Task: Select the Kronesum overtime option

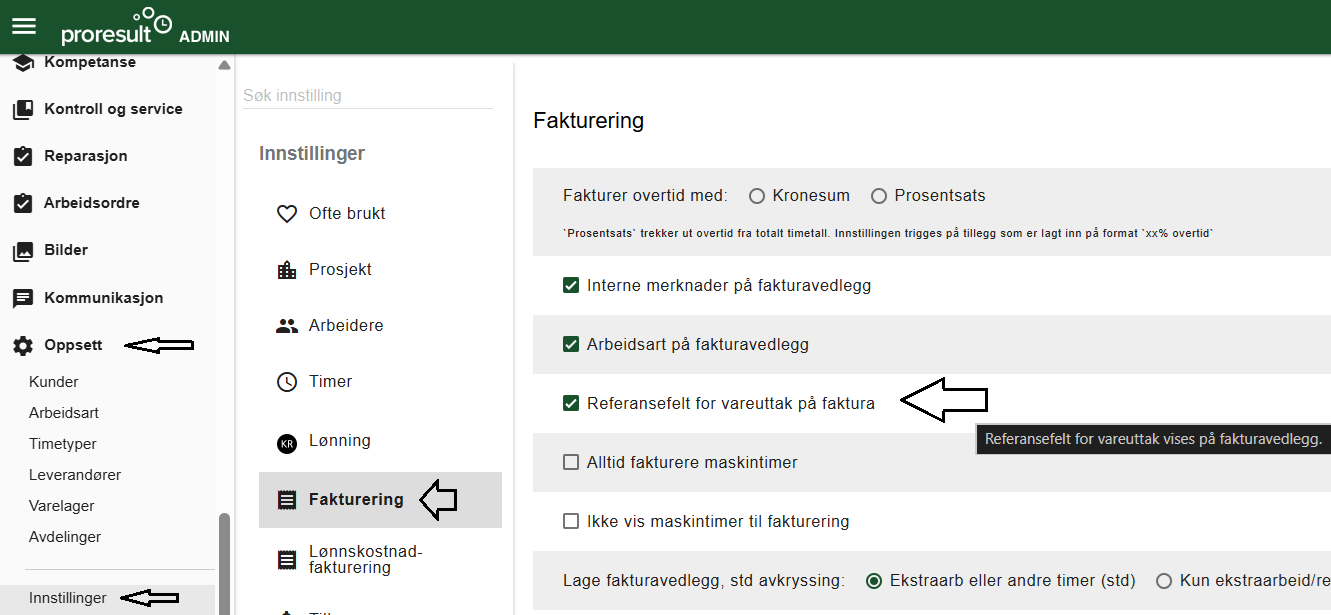Action: 757,196
